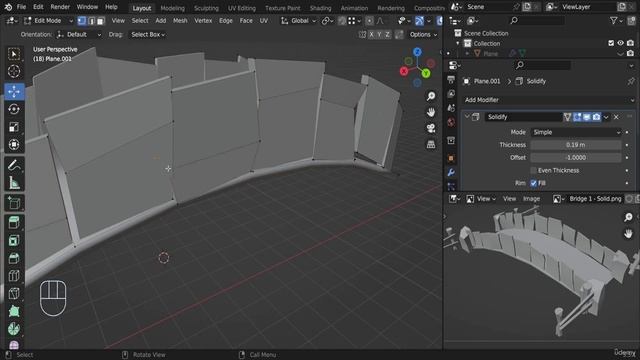Switch to the Shading workspace tab
This screenshot has width=640, height=360.
point(320,8)
